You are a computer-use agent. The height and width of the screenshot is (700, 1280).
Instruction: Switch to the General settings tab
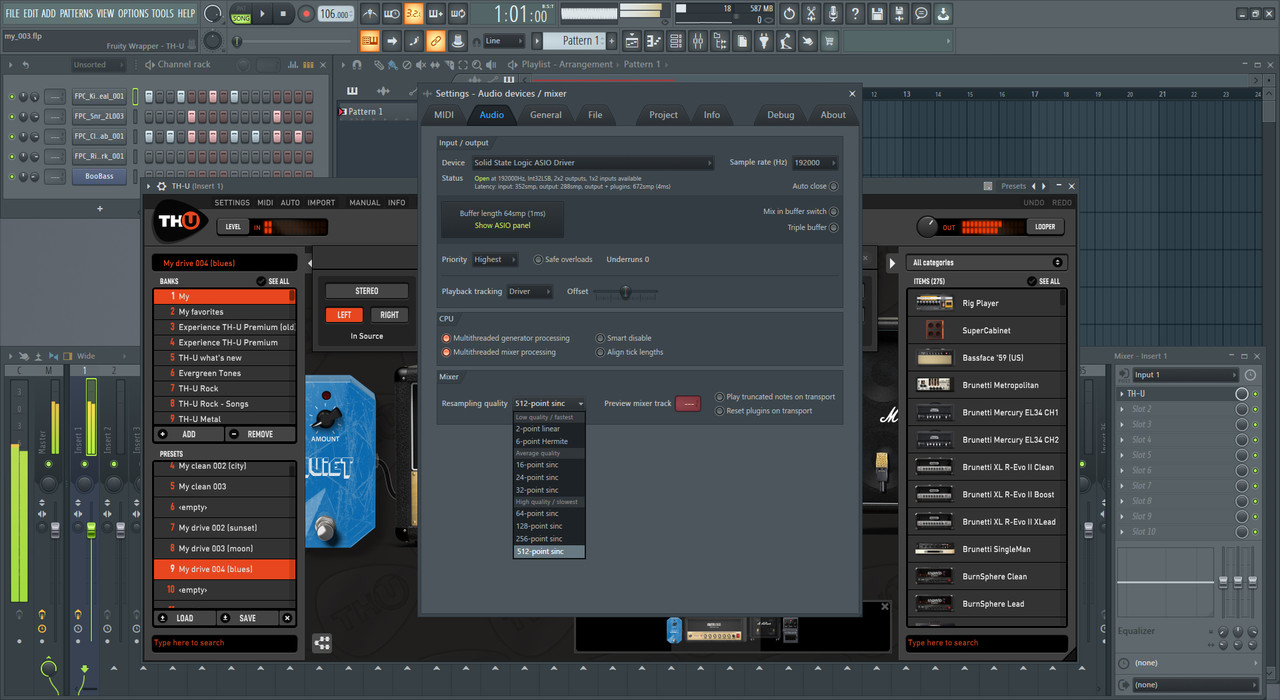(546, 115)
